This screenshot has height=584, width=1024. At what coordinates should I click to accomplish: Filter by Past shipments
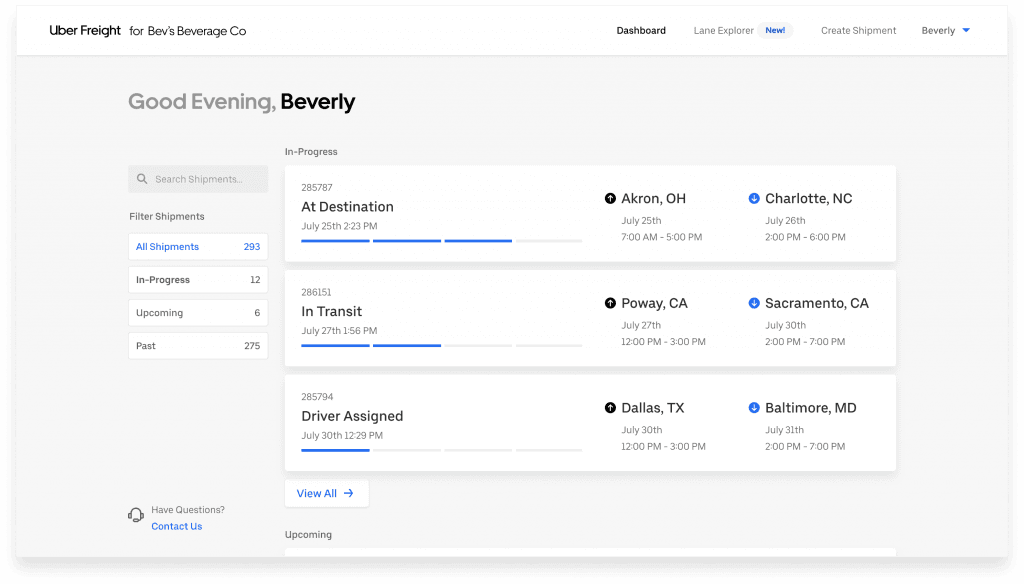click(198, 346)
